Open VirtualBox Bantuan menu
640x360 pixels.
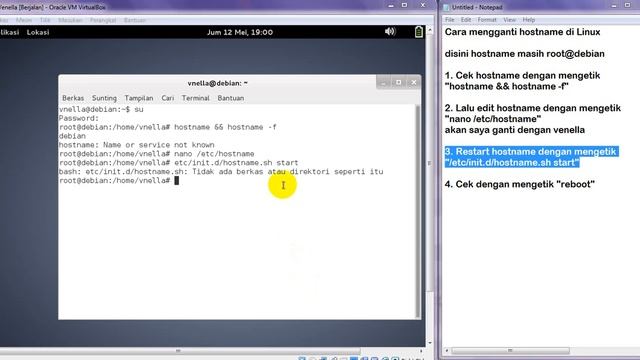(x=135, y=20)
